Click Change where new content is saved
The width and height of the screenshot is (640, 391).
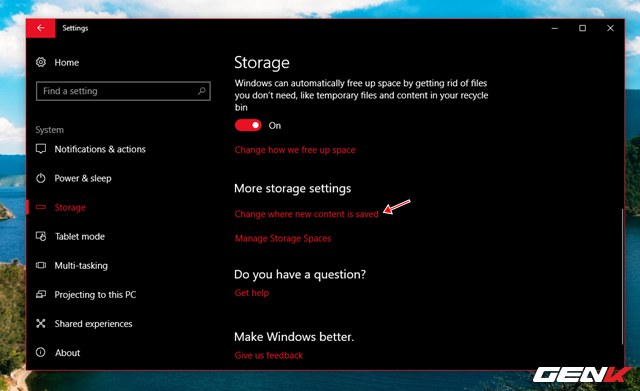click(307, 214)
